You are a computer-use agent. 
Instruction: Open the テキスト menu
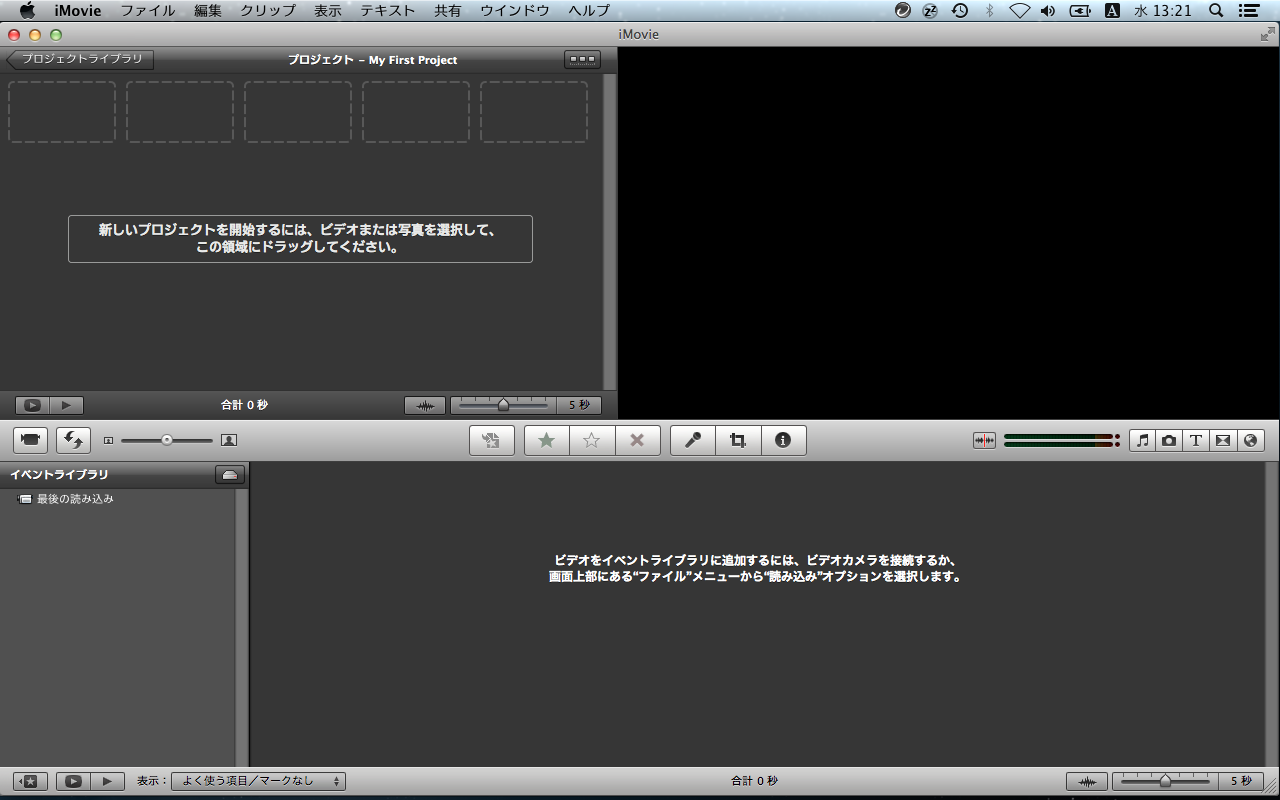point(388,11)
